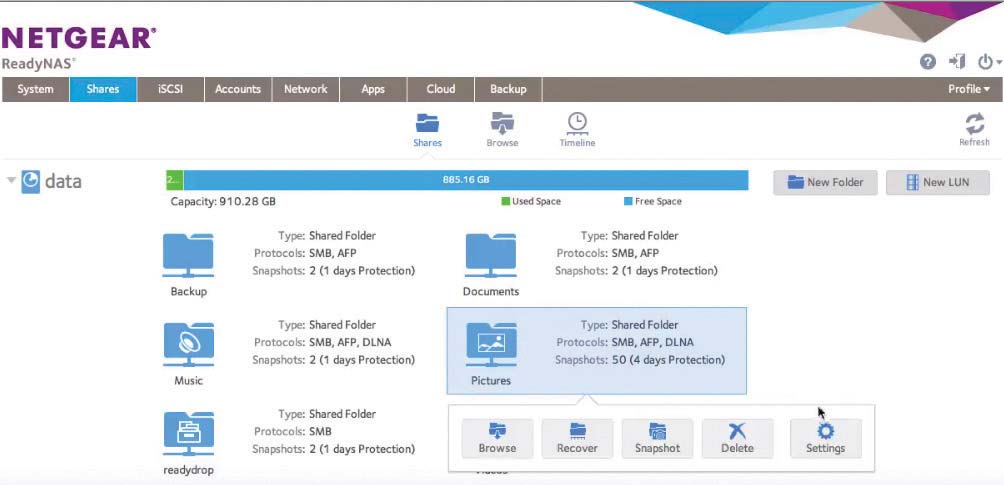1004x485 pixels.
Task: Open the Timeline clock icon
Action: (x=577, y=130)
